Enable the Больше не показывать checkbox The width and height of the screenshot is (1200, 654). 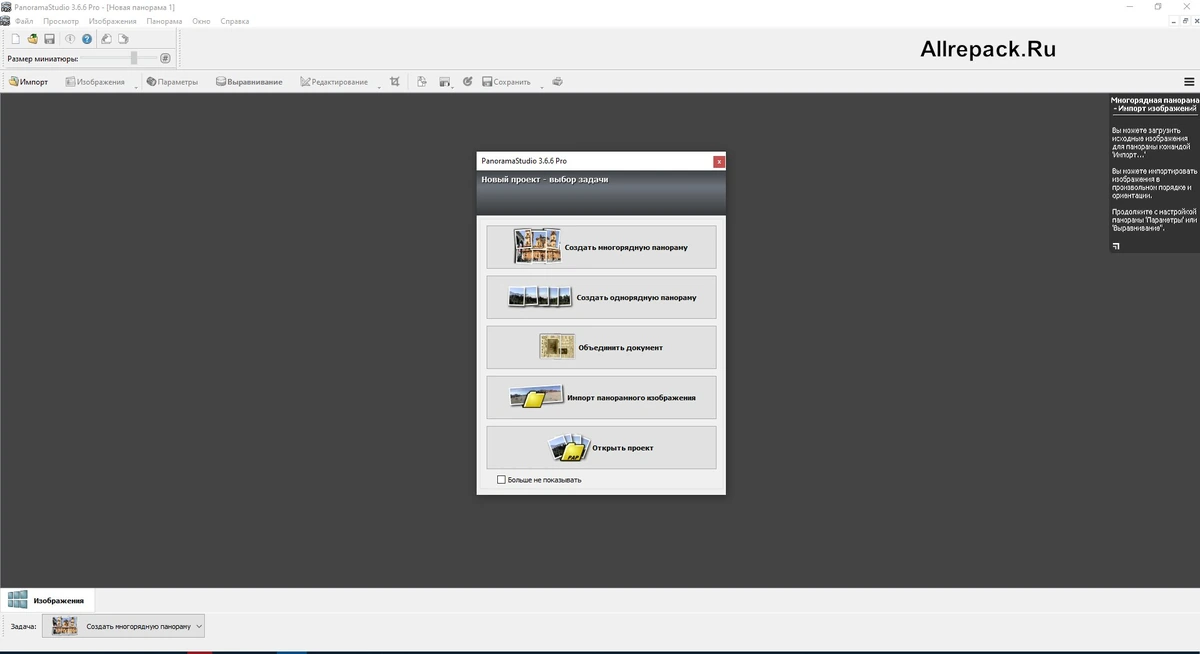502,480
